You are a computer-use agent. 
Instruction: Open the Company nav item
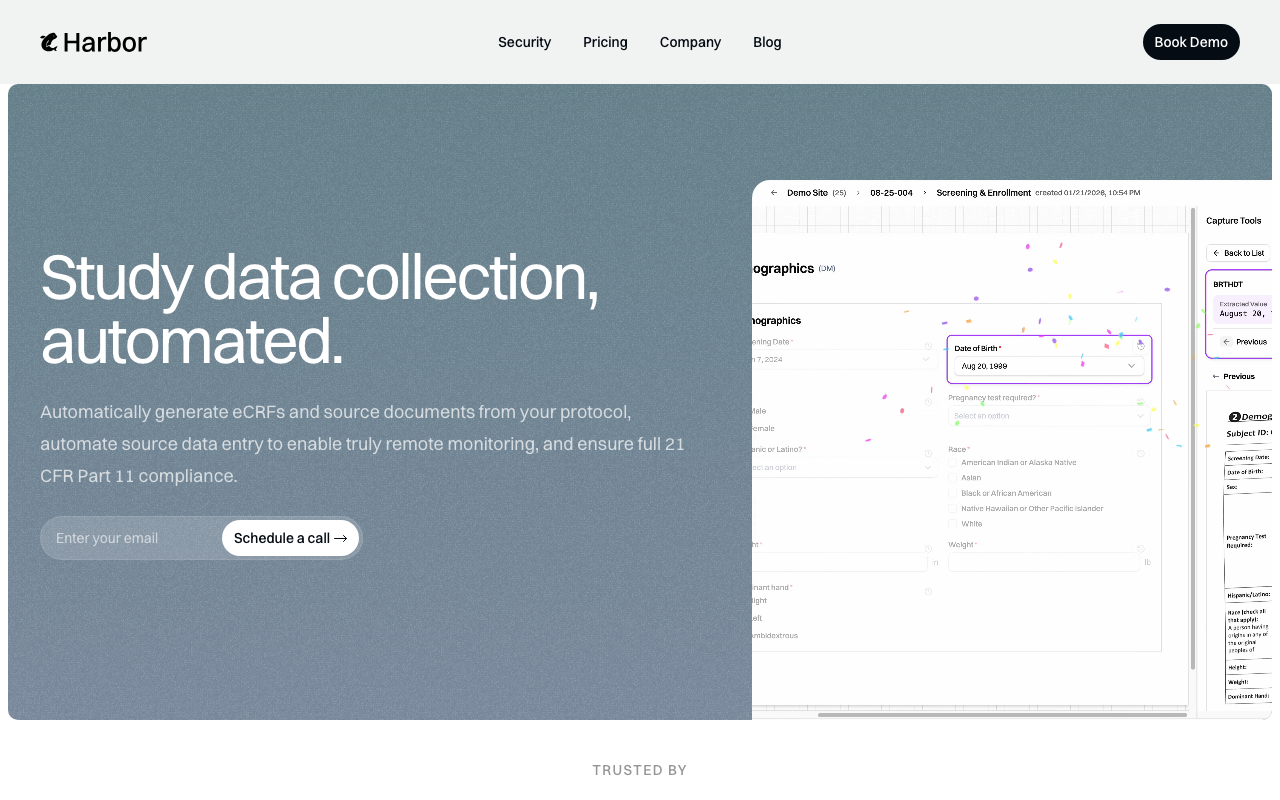(x=690, y=42)
